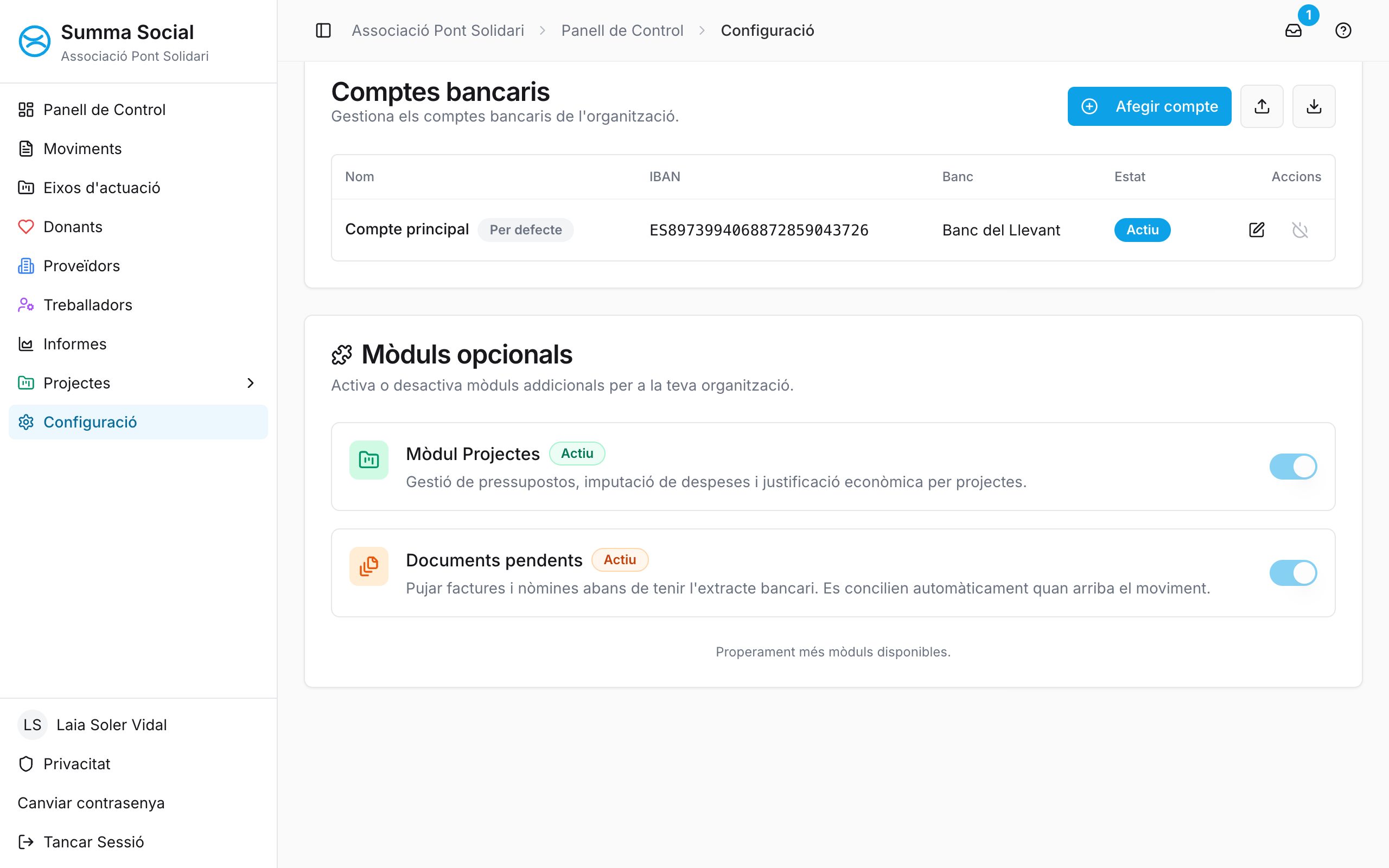This screenshot has height=868, width=1389.
Task: Click the puzzle piece icon by Mòduls opcionals
Action: pos(341,355)
